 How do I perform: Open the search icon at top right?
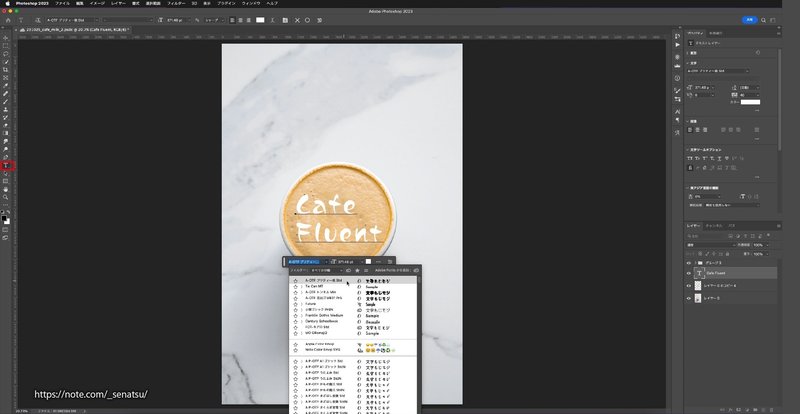763,20
